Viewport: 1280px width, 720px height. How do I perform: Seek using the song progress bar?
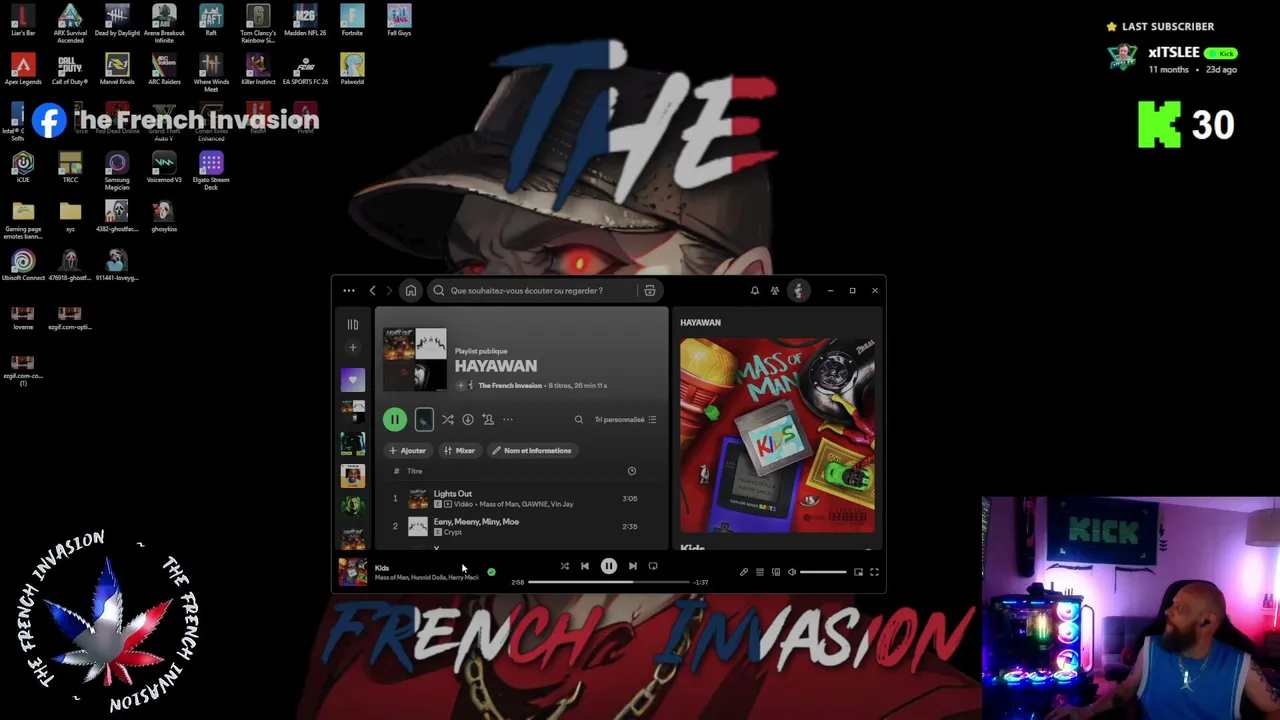(608, 582)
